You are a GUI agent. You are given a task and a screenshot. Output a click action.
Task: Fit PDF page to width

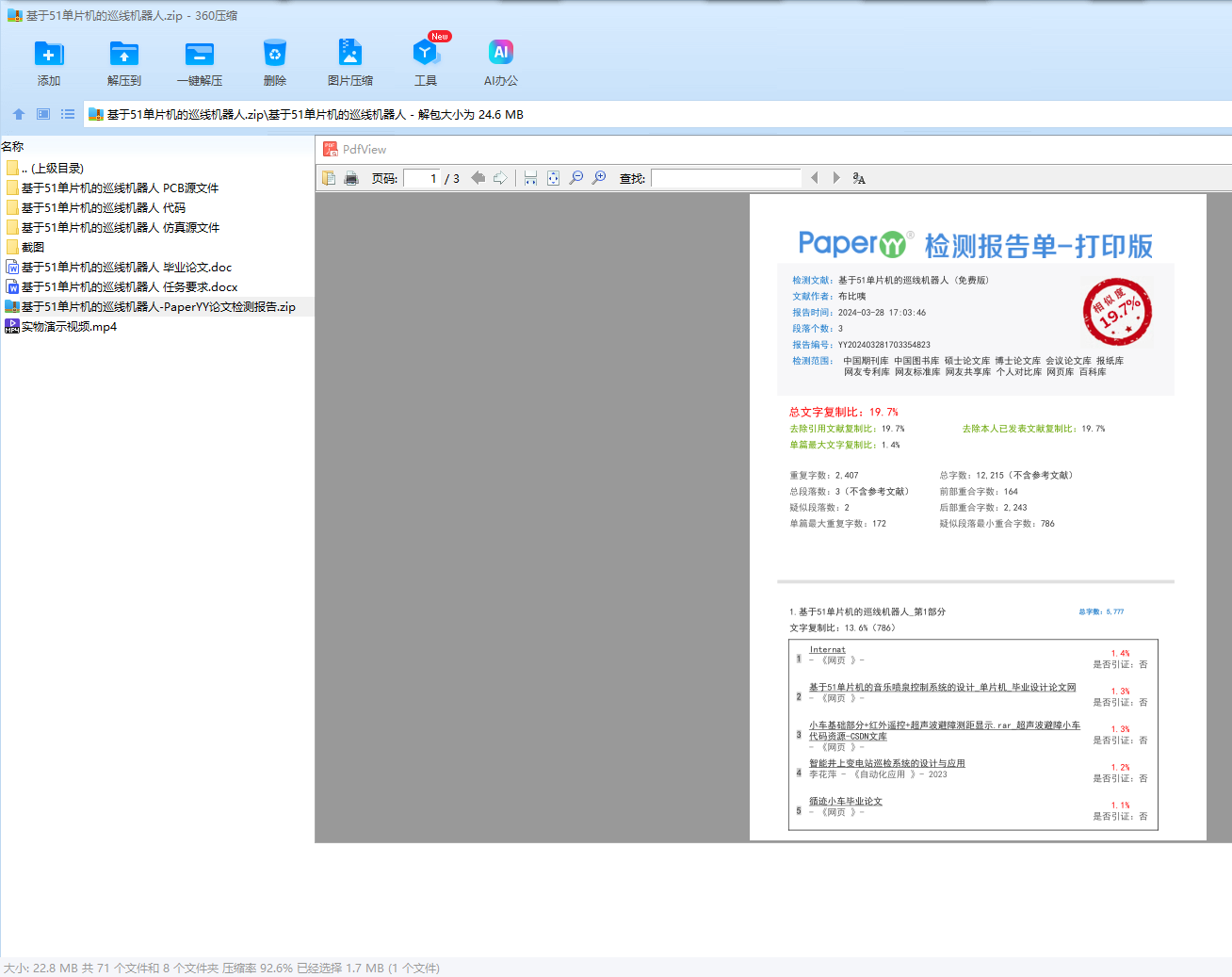530,178
